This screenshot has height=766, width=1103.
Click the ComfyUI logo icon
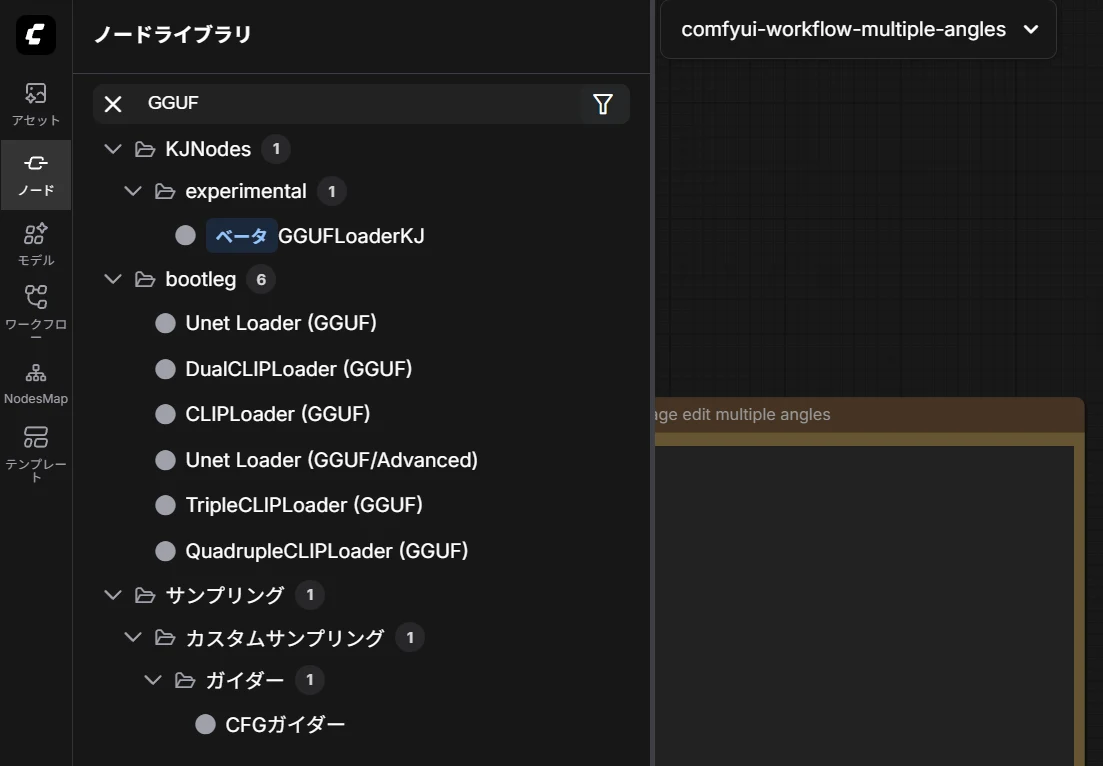point(36,34)
